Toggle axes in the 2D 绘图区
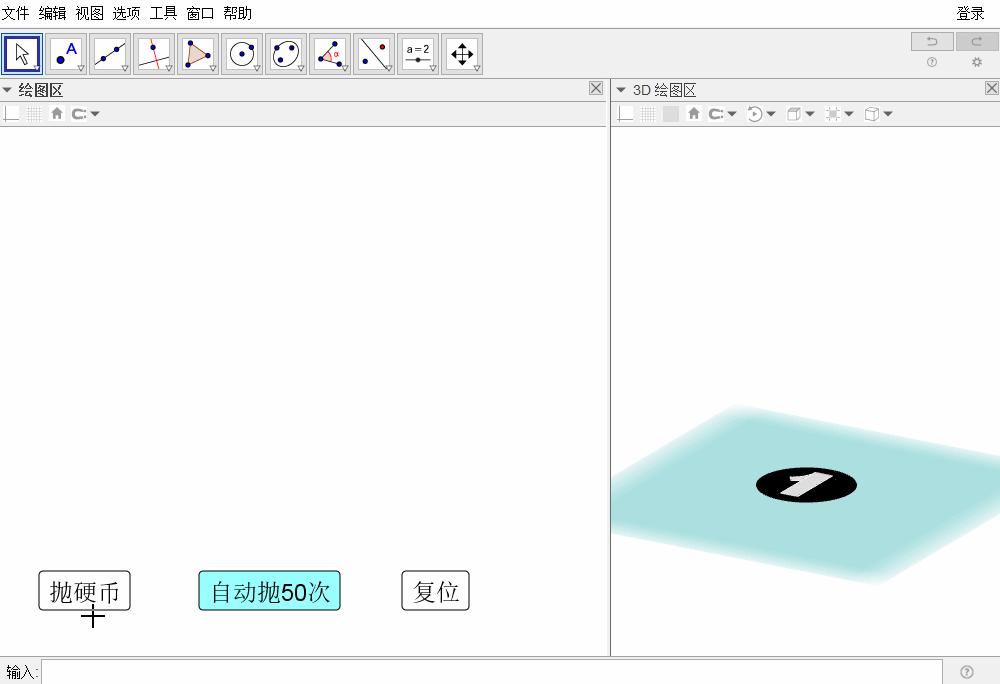 (11, 113)
